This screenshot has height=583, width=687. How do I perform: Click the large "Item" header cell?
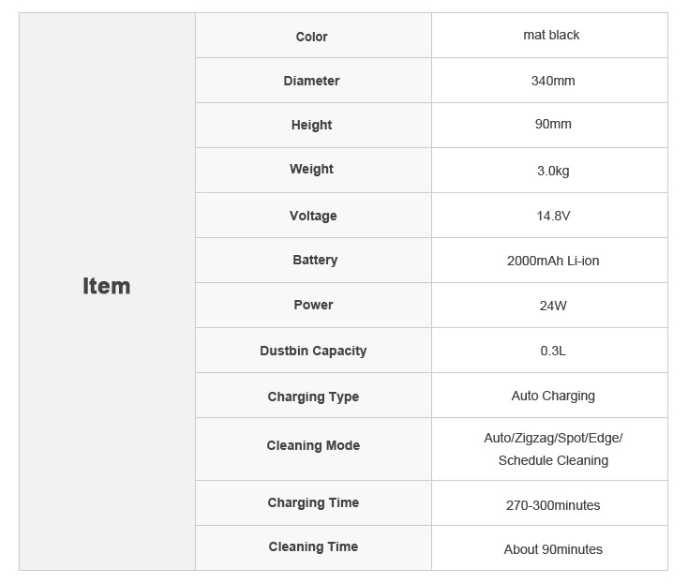pos(106,286)
